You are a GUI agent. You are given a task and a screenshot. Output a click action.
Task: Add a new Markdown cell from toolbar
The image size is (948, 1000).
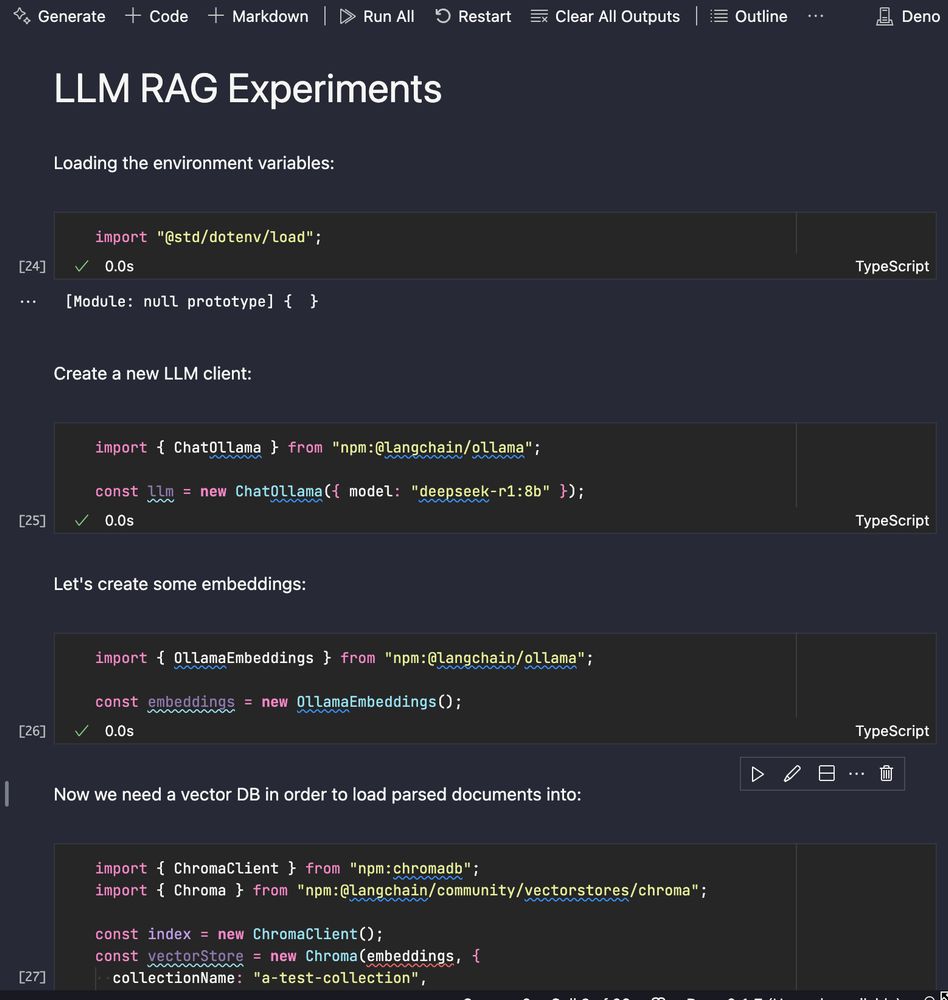click(258, 16)
